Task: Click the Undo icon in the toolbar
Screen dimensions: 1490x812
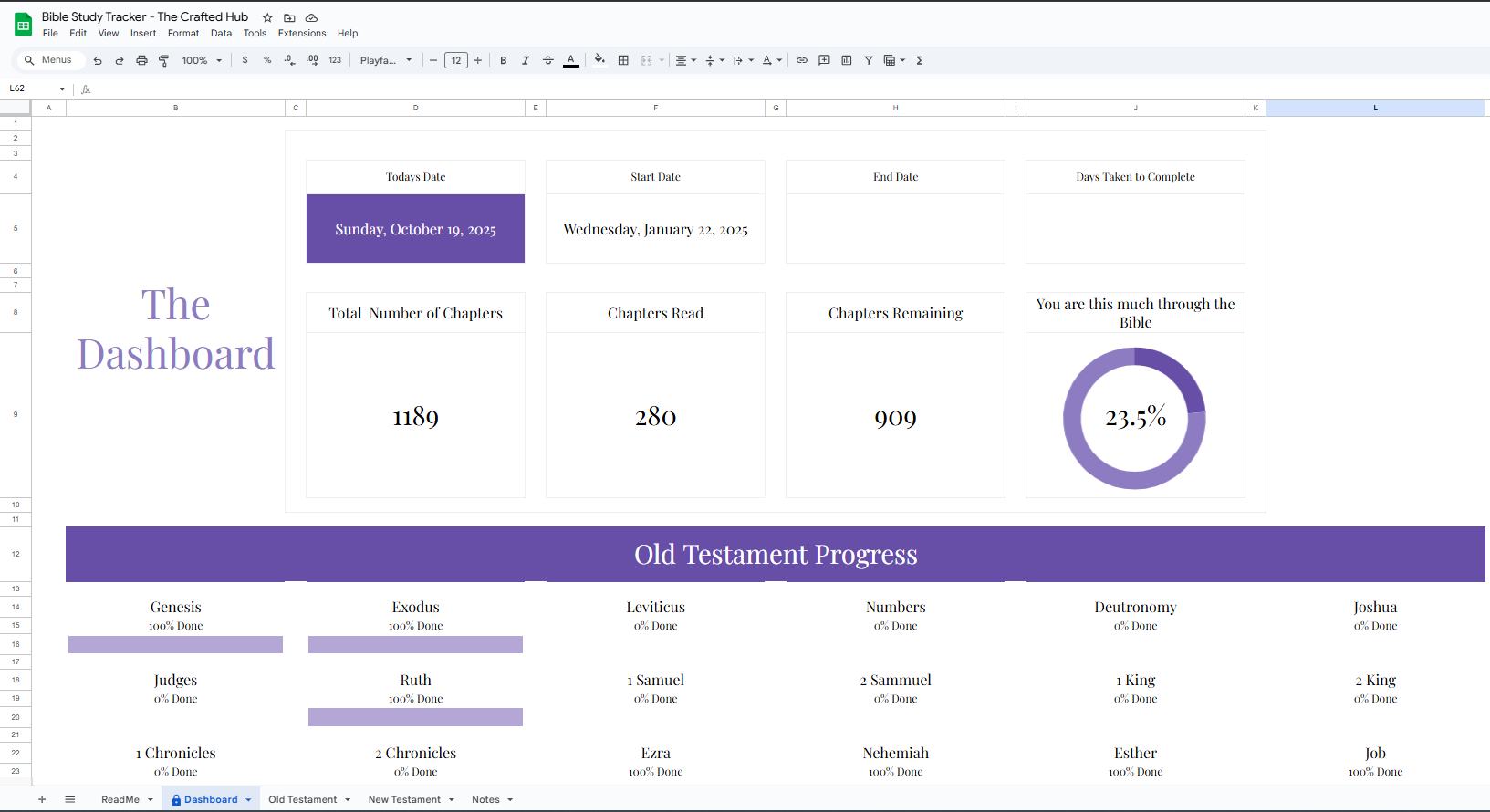Action: click(x=98, y=60)
